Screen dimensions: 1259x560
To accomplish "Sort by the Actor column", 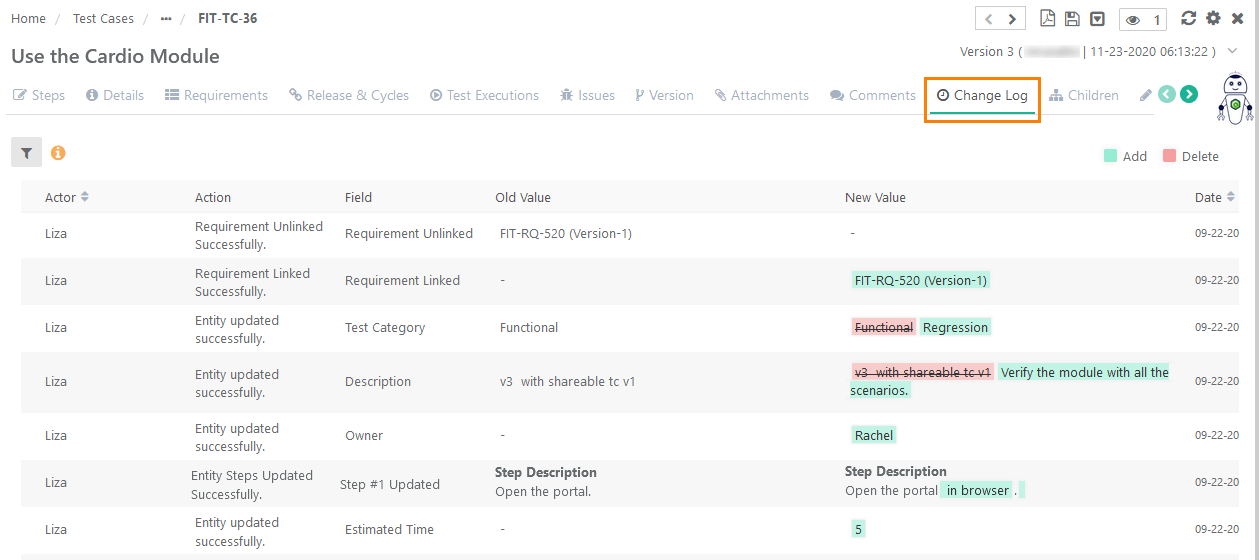I will coord(85,197).
